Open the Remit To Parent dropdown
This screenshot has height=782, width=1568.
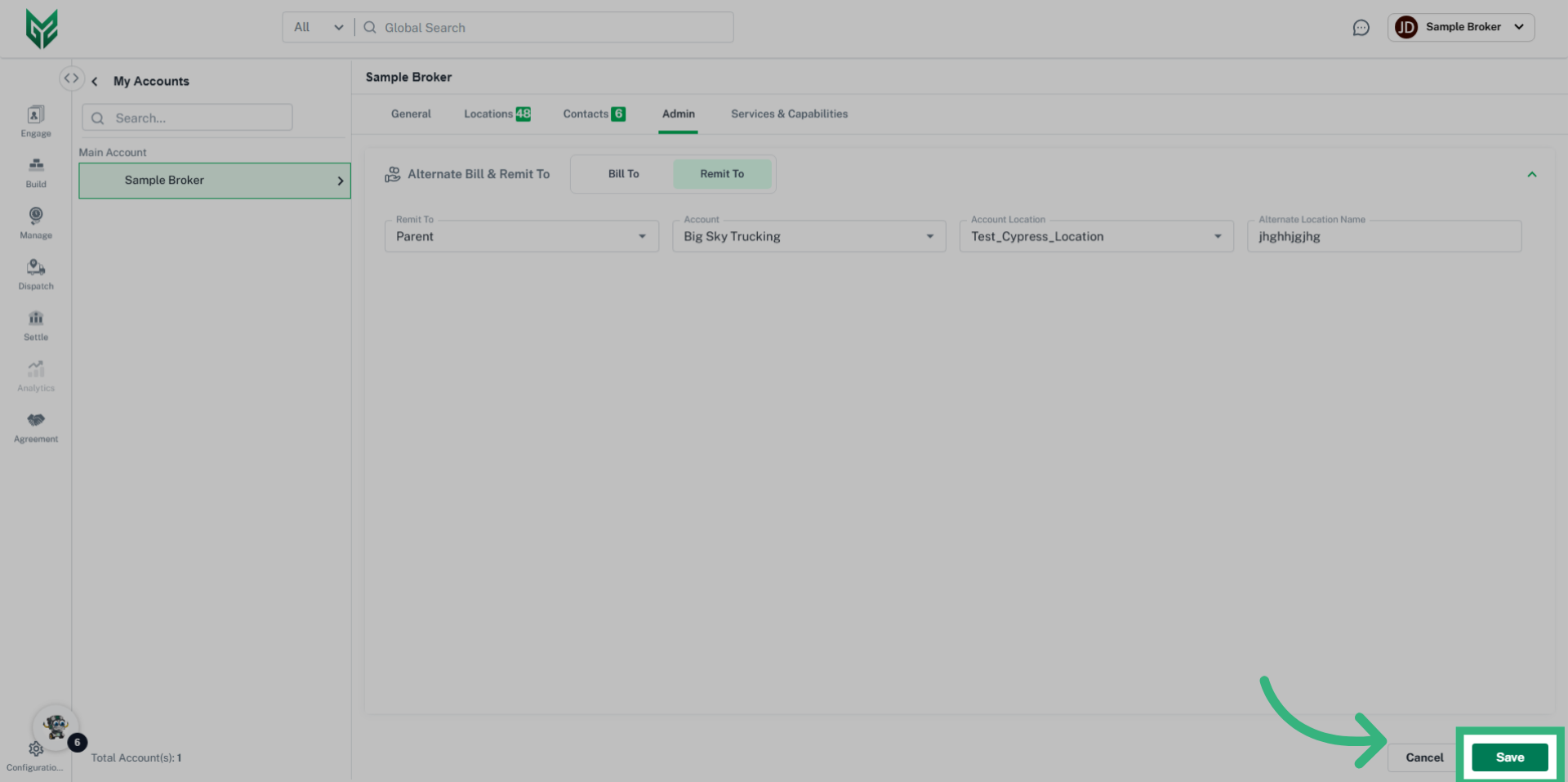(x=522, y=236)
